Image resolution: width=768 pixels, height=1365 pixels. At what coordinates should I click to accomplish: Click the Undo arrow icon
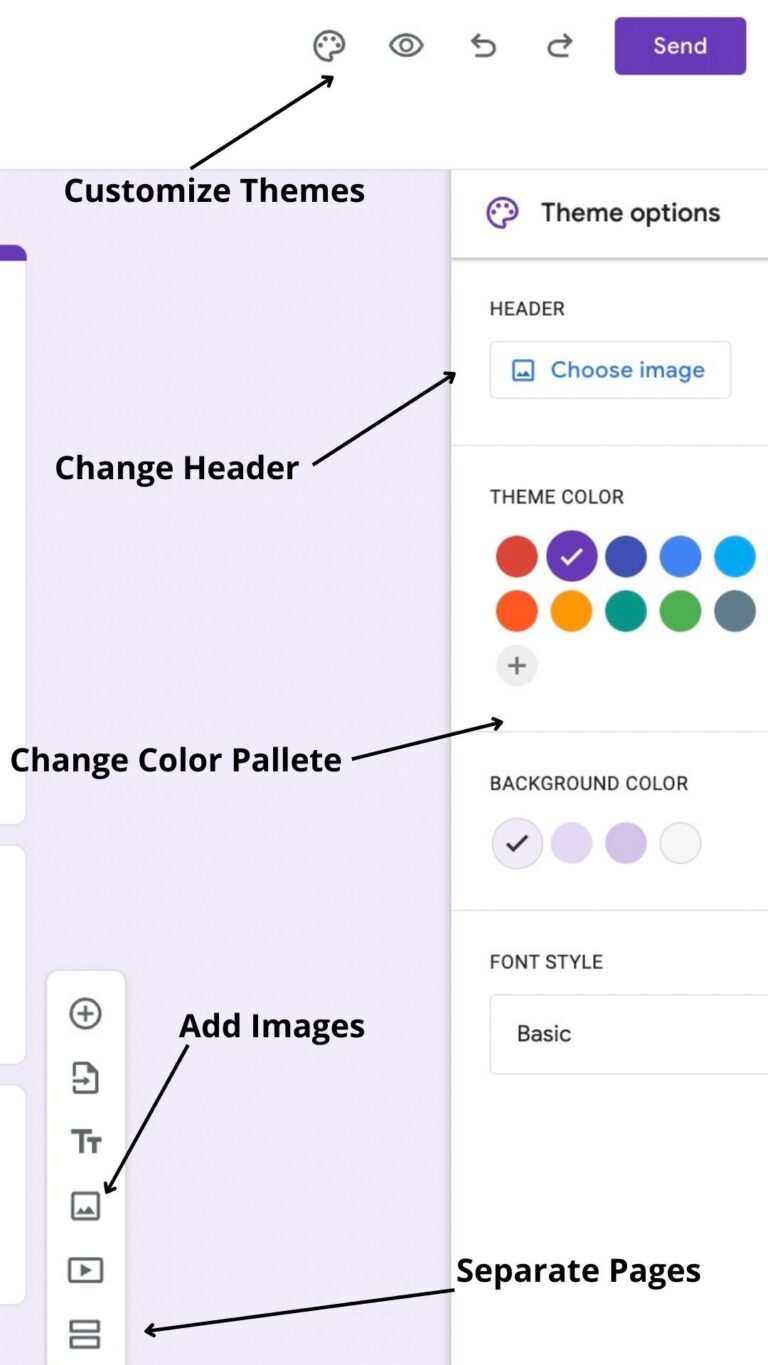tap(483, 46)
